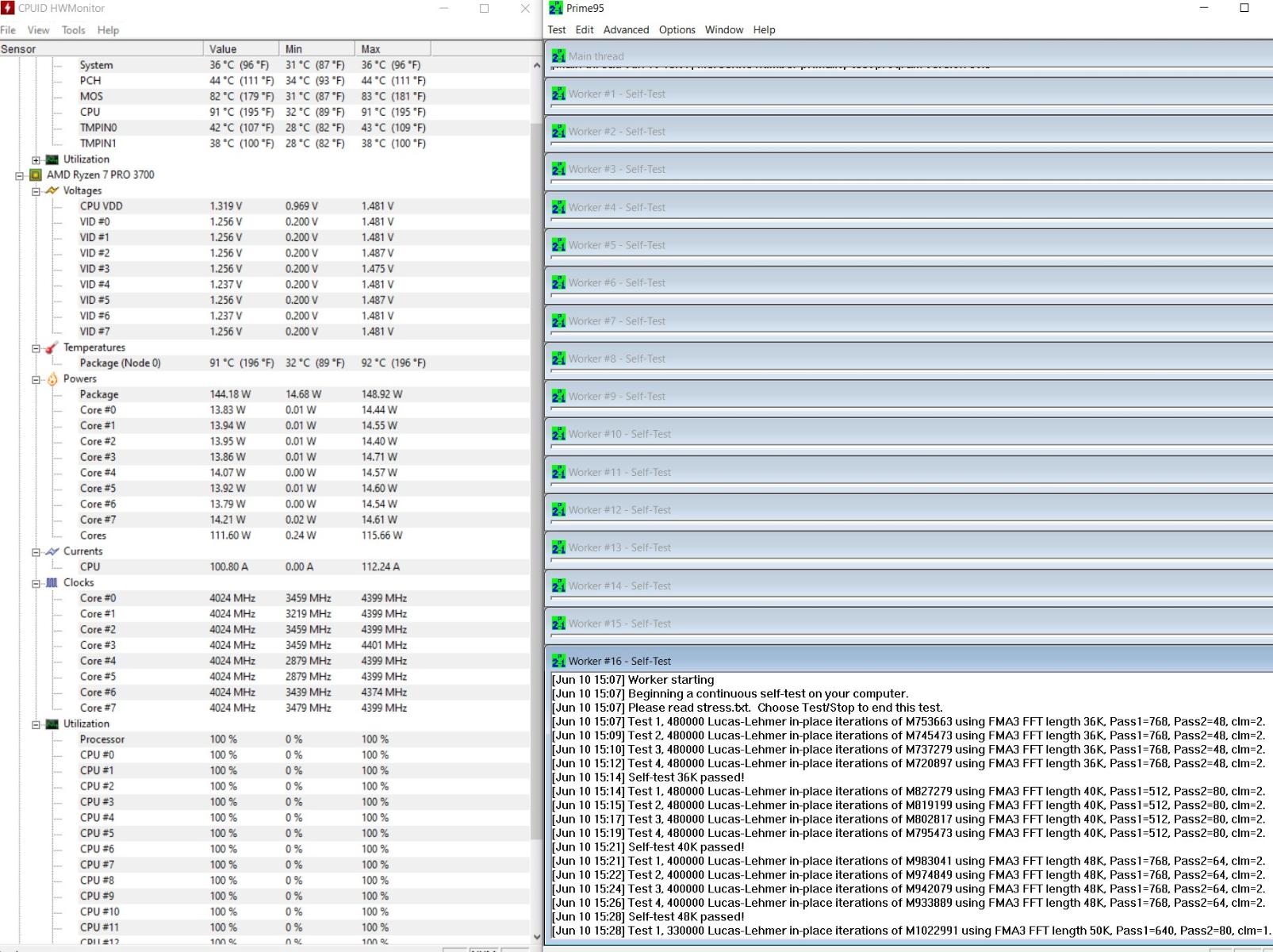
Task: Click the Worker #10 Self-Test window icon
Action: pos(558,434)
